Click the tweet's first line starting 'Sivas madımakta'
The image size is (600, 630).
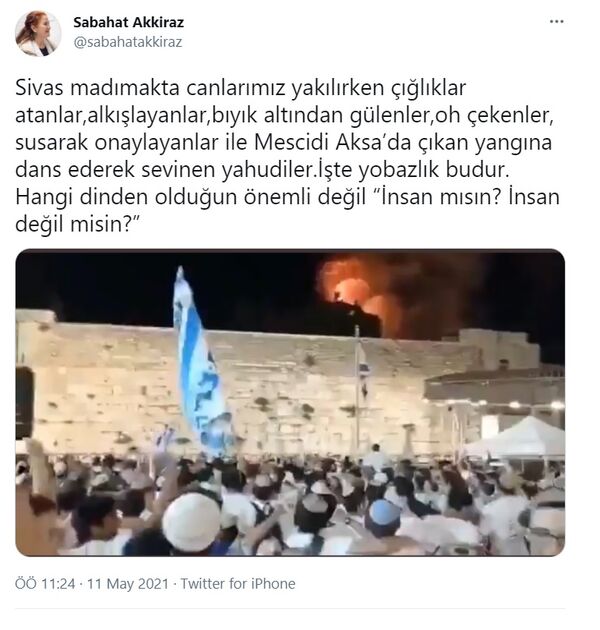[x=240, y=88]
